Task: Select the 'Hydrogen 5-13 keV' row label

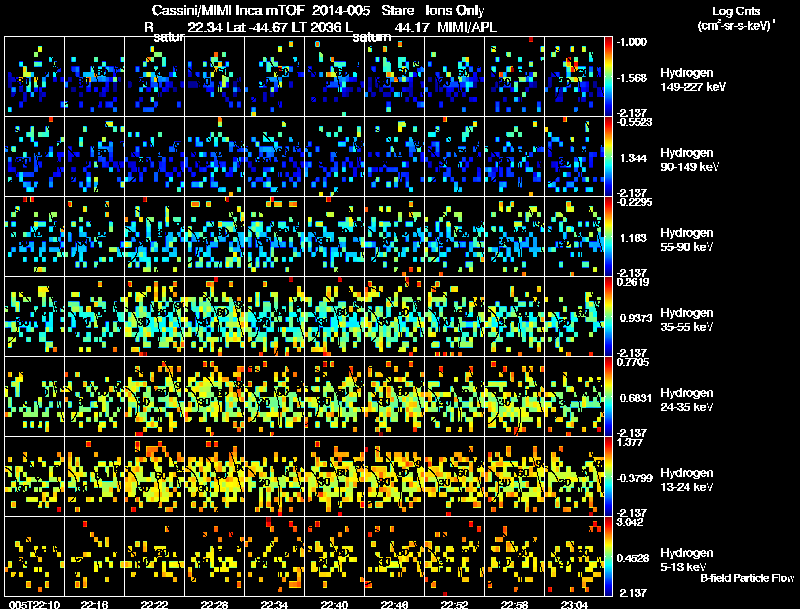Action: 687,560
